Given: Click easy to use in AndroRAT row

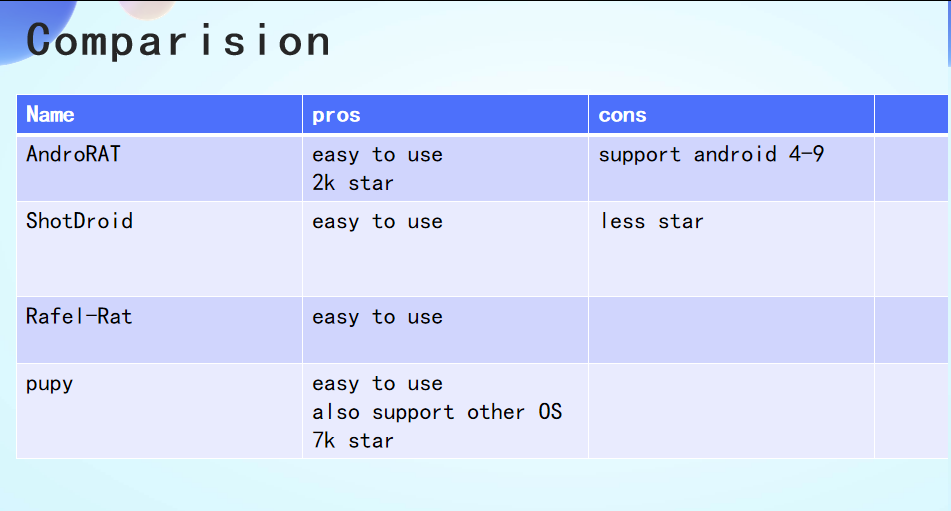Looking at the screenshot, I should pos(377,155).
